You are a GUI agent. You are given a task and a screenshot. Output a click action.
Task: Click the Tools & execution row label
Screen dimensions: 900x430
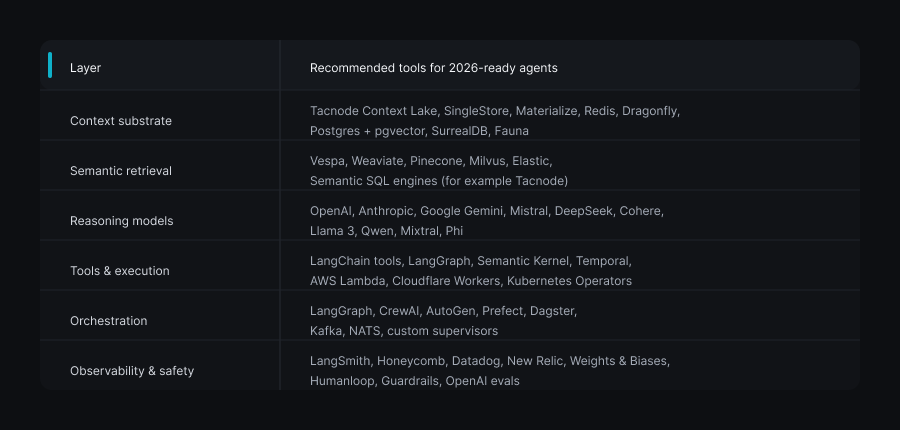120,271
